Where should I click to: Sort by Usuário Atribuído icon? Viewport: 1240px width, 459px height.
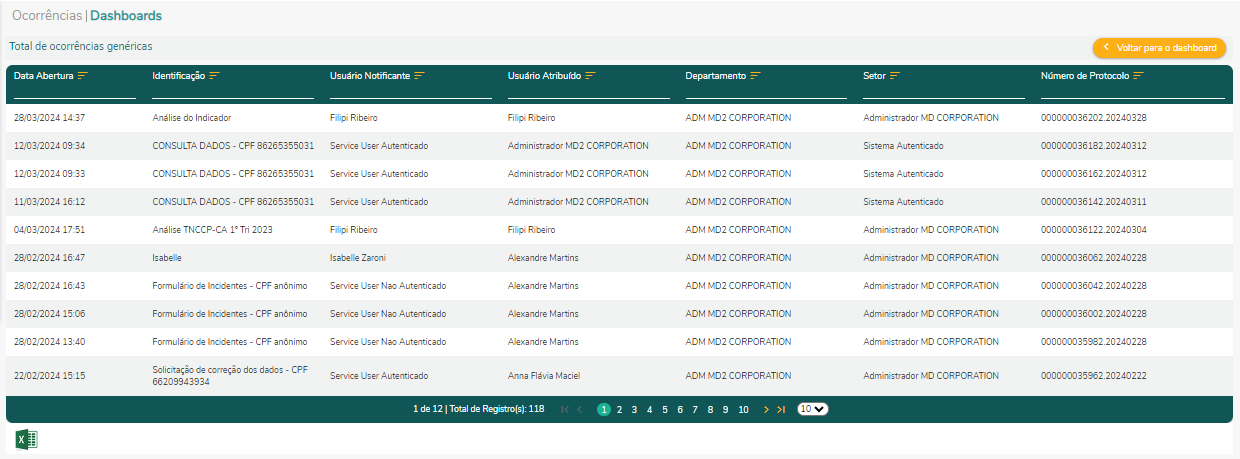click(591, 76)
